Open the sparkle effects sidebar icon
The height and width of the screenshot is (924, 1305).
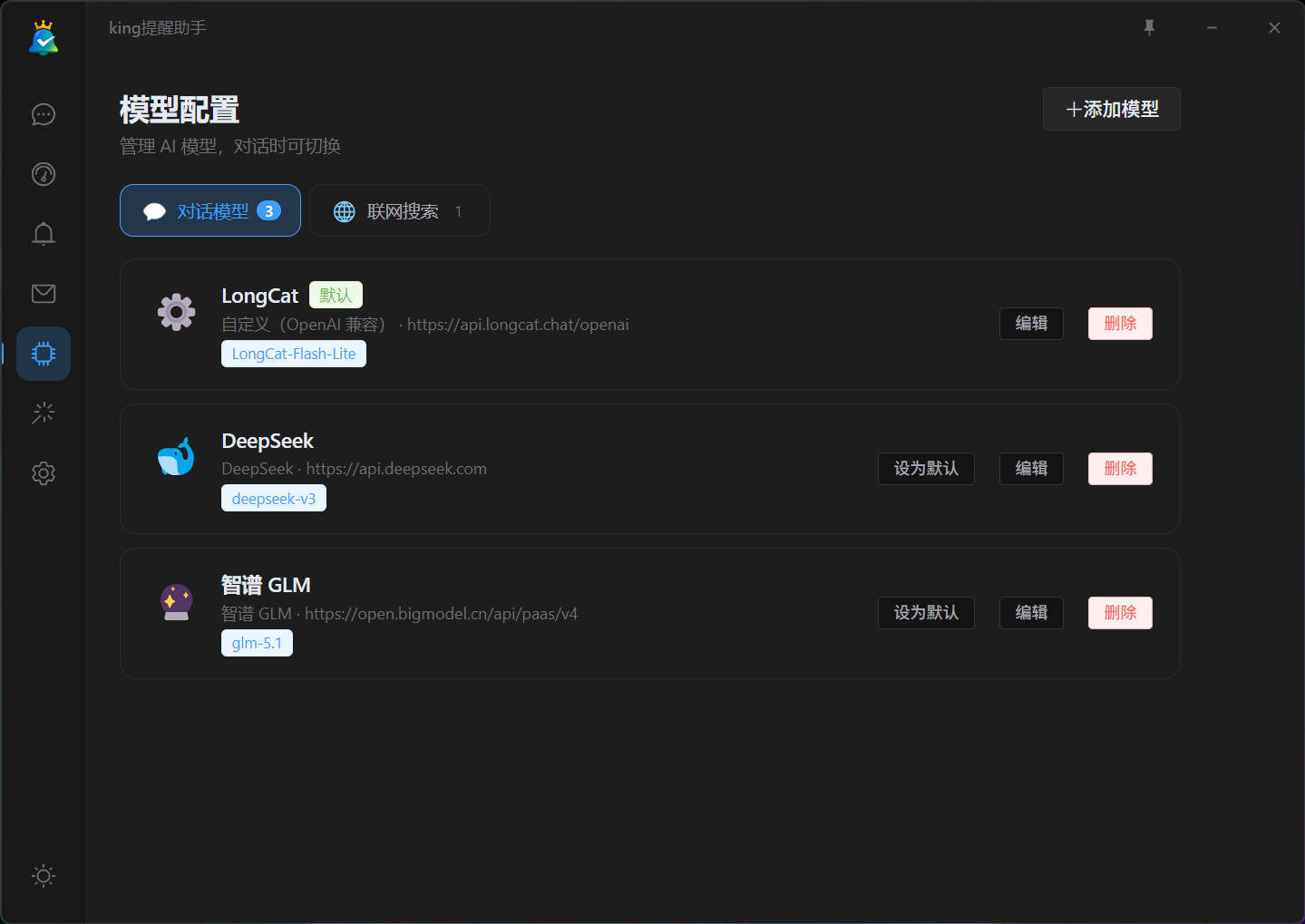[x=44, y=413]
